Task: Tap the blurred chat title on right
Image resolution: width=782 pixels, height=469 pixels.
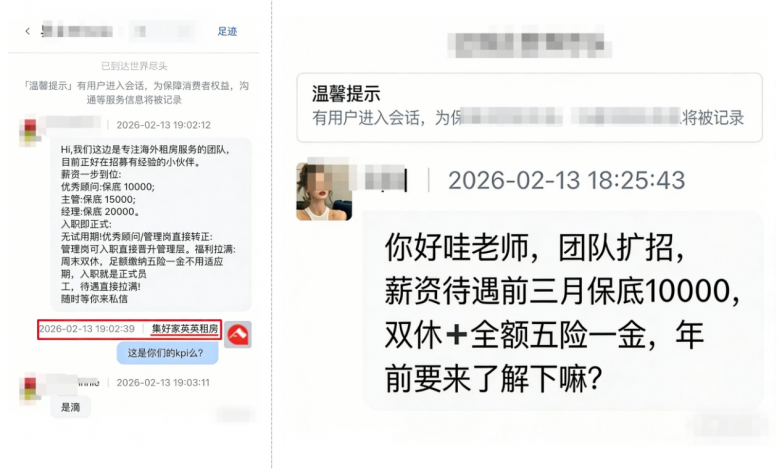Action: coord(529,45)
